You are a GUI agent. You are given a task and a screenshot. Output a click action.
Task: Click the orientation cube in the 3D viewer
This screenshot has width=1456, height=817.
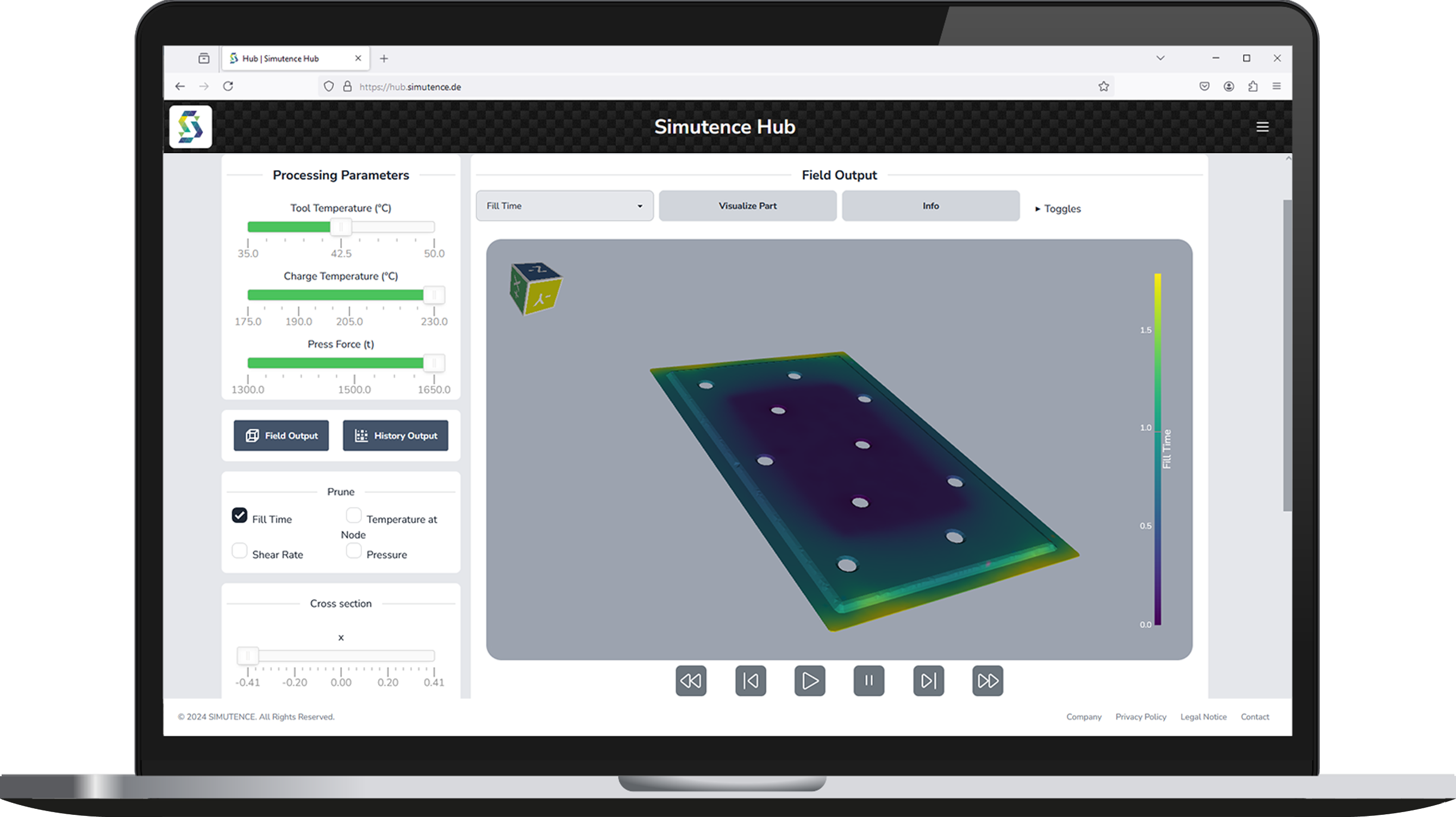coord(535,288)
